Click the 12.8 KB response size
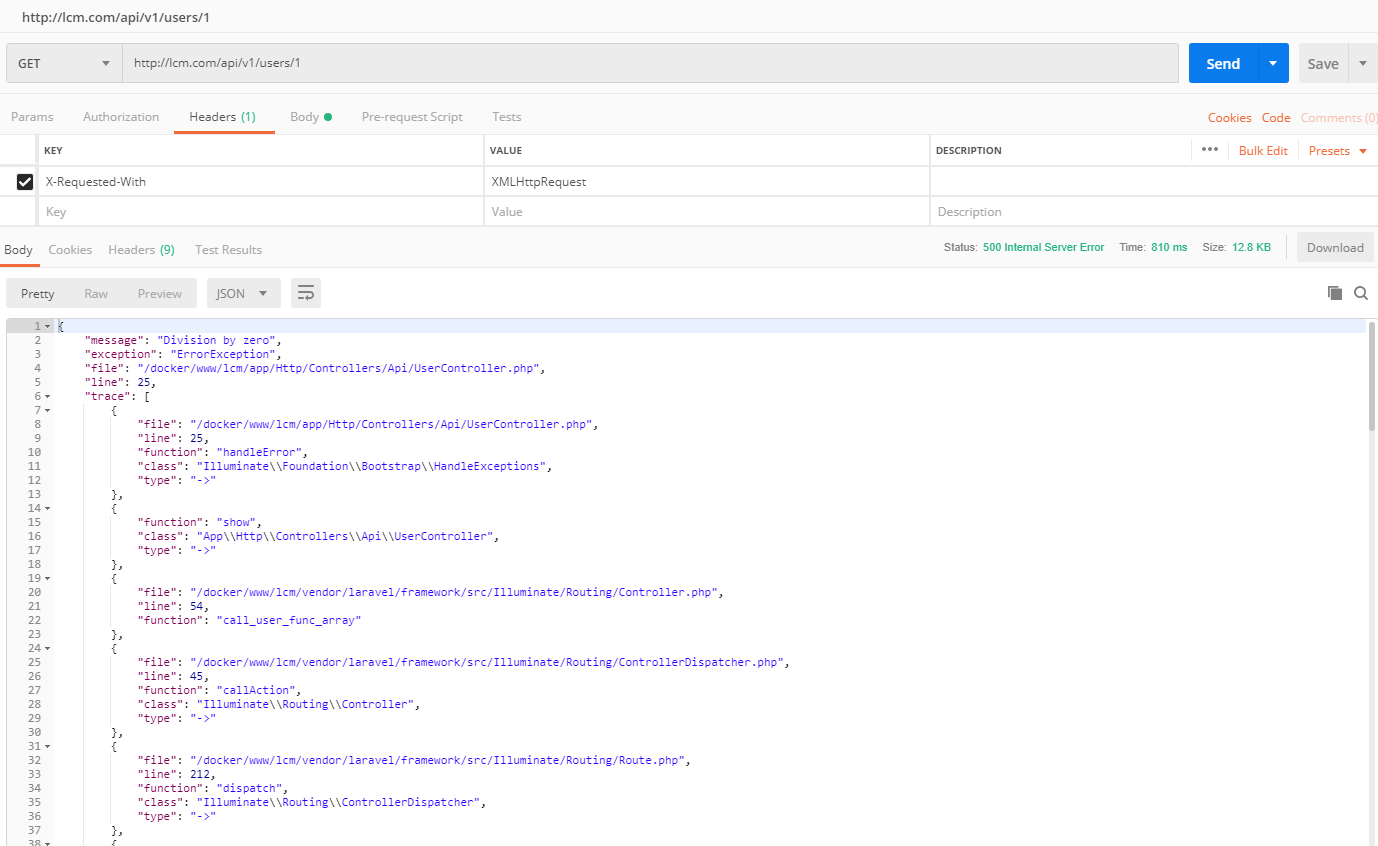 (x=1251, y=247)
